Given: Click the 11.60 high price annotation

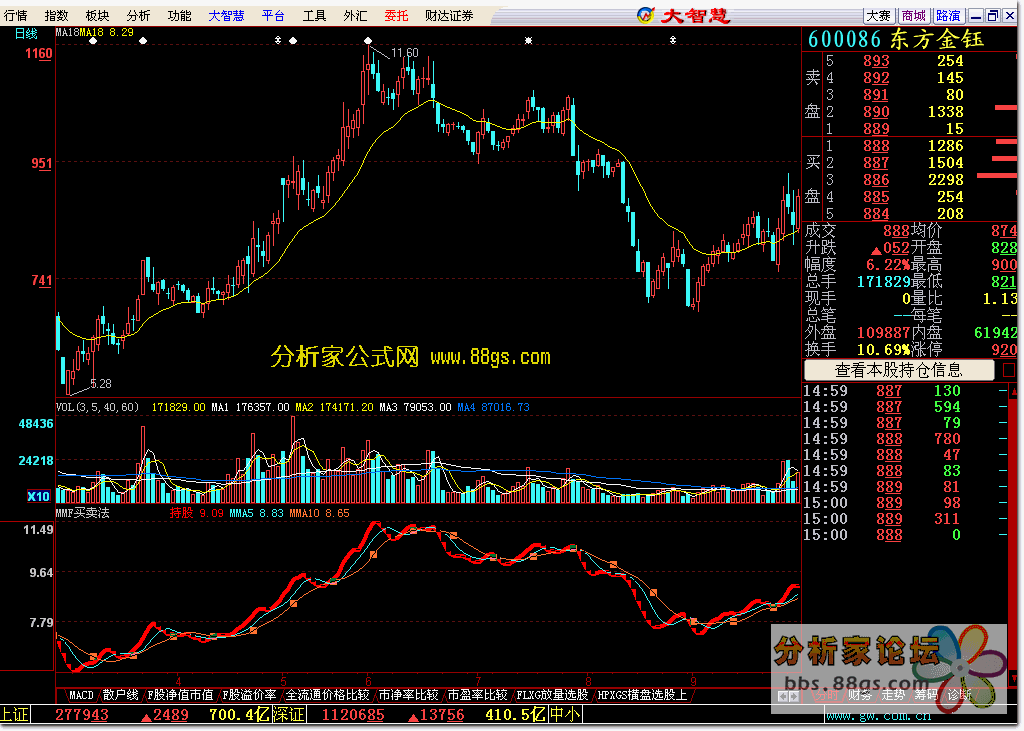Looking at the screenshot, I should click(405, 52).
